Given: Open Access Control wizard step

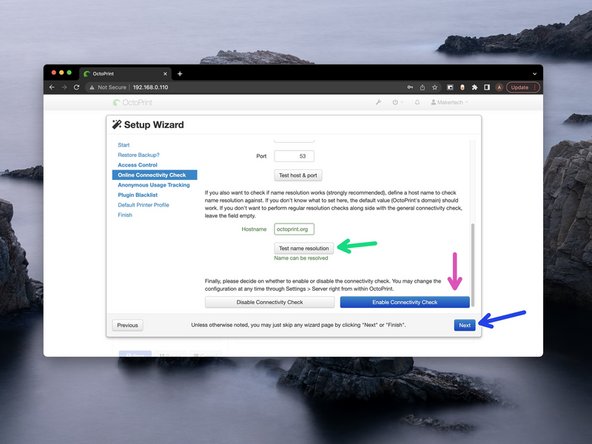Looking at the screenshot, I should click(137, 165).
